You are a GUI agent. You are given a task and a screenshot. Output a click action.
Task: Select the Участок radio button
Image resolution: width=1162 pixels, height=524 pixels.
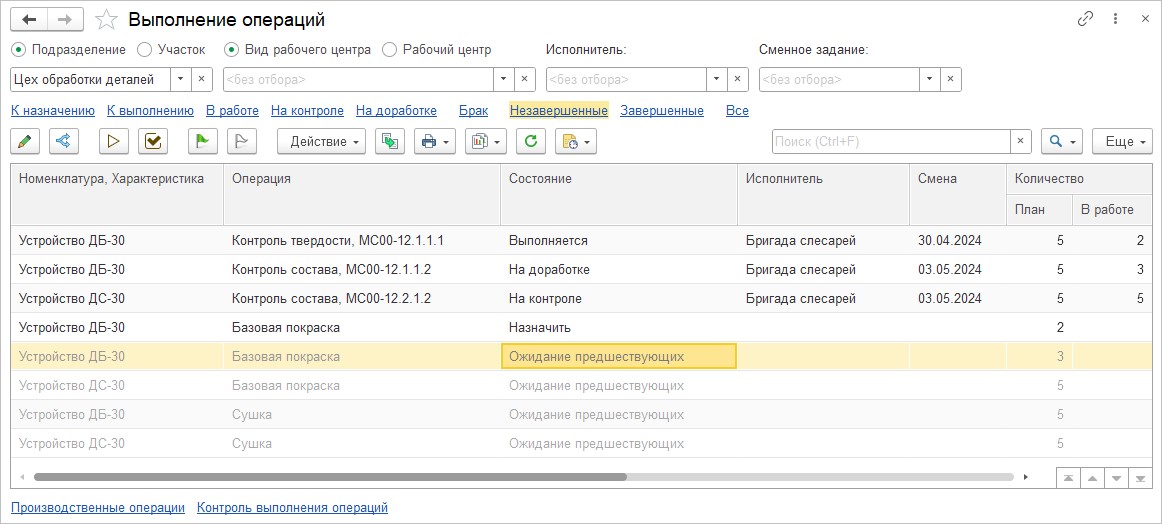tap(144, 49)
